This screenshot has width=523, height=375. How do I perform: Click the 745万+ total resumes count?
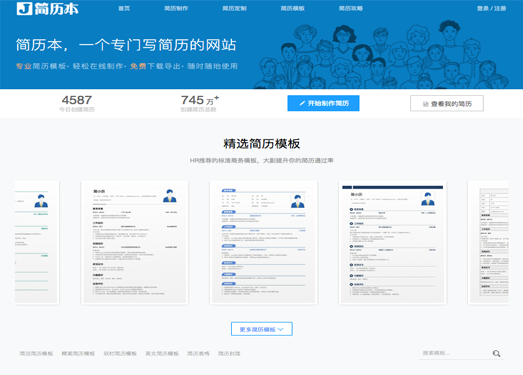pos(200,100)
